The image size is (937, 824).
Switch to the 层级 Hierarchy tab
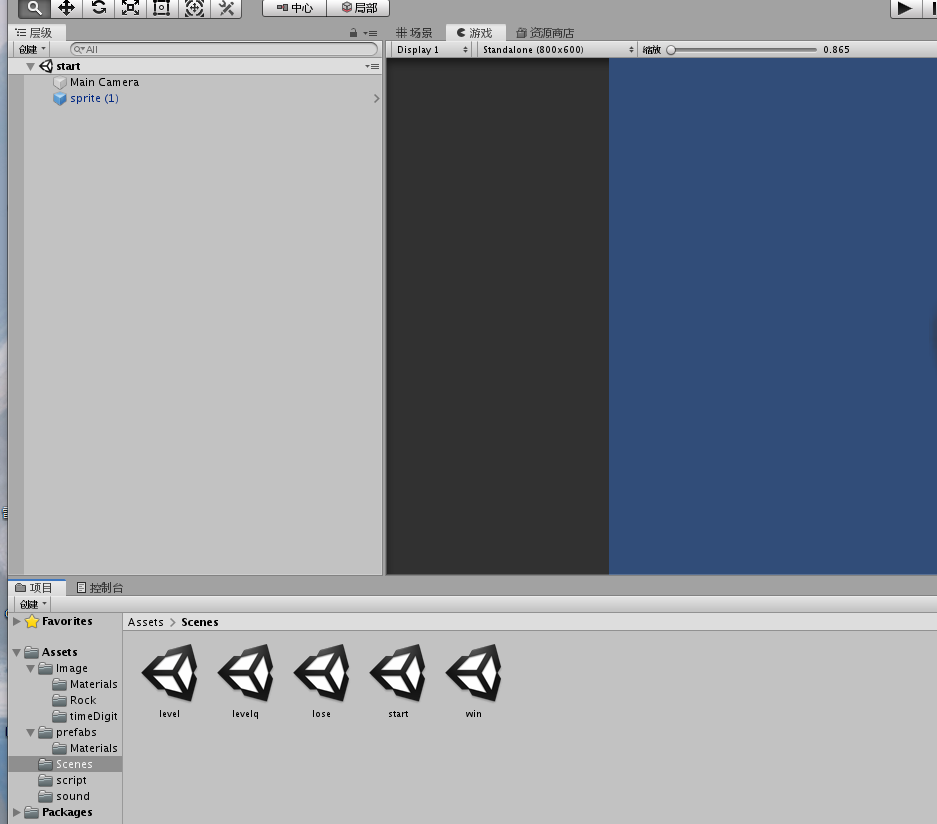[35, 33]
